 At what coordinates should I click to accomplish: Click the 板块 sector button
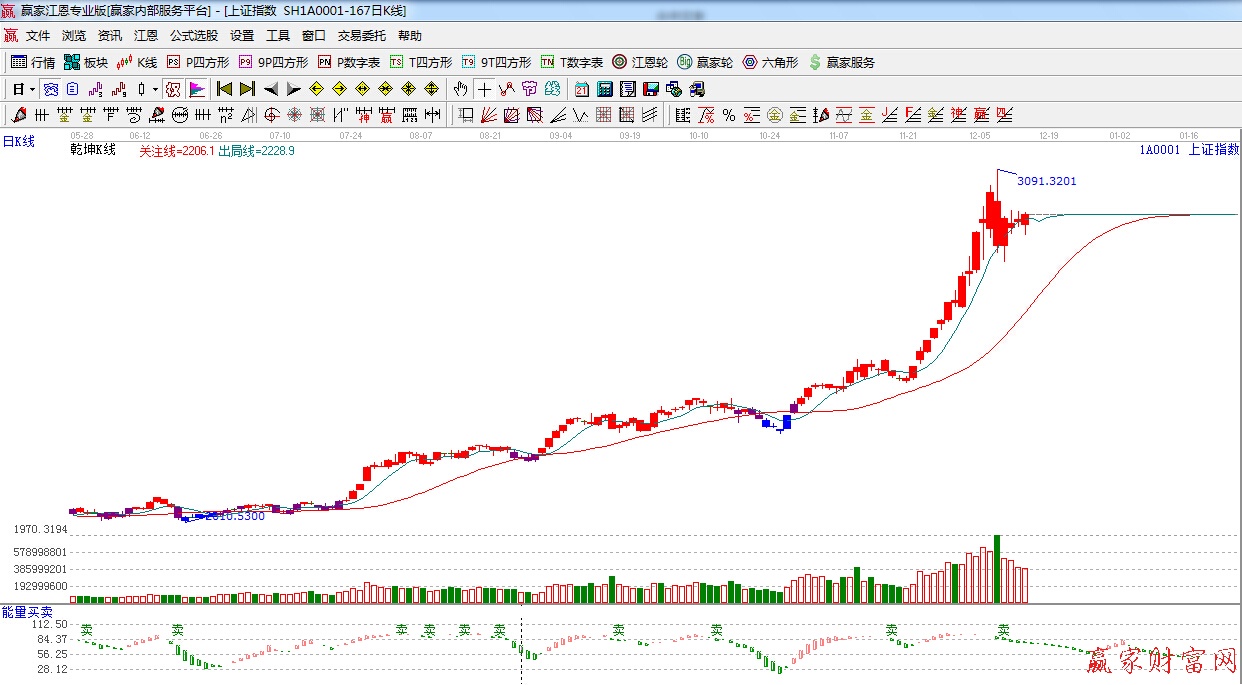(x=86, y=62)
